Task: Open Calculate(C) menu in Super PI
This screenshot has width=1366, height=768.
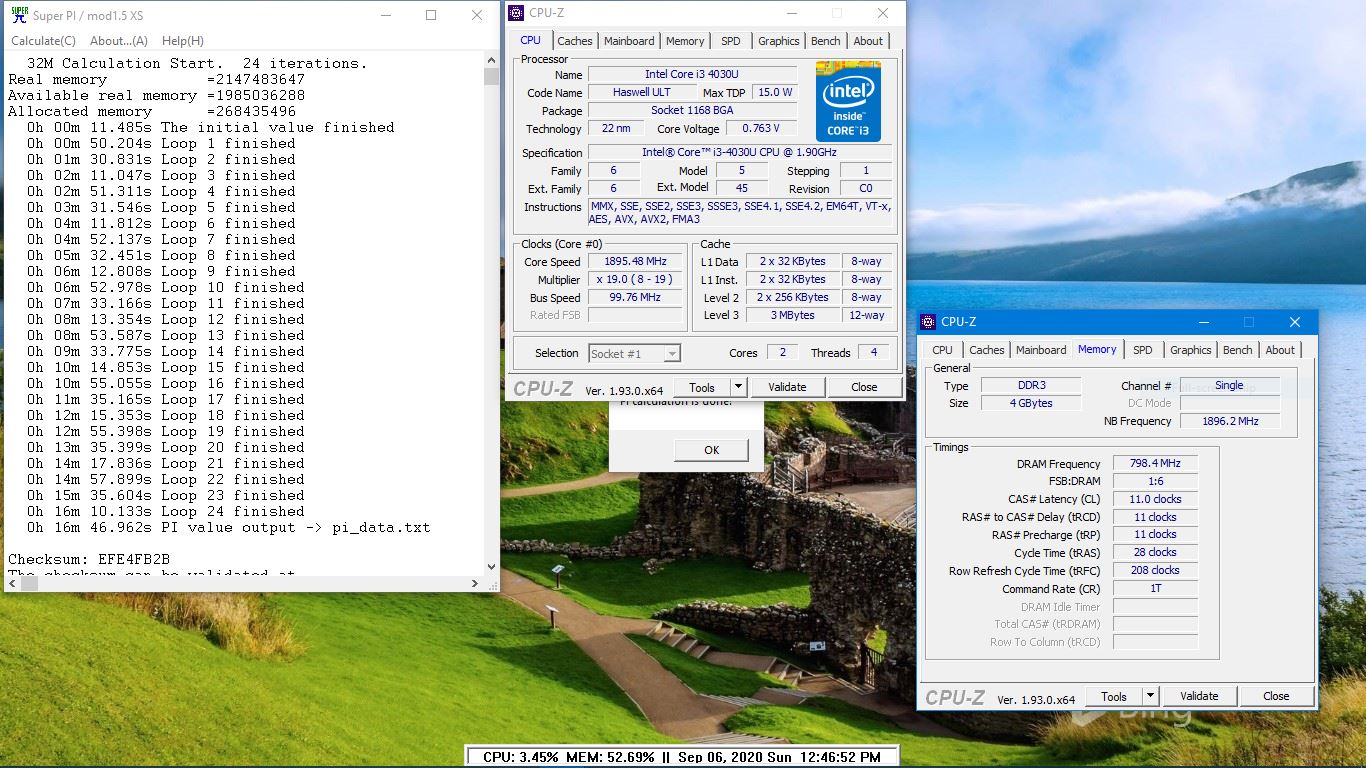Action: pos(43,41)
